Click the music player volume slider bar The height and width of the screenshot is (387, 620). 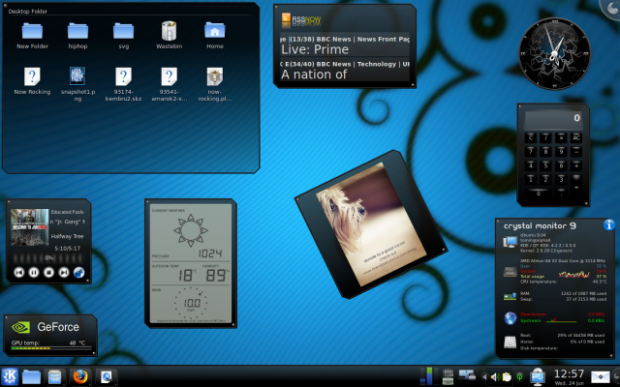point(49,258)
